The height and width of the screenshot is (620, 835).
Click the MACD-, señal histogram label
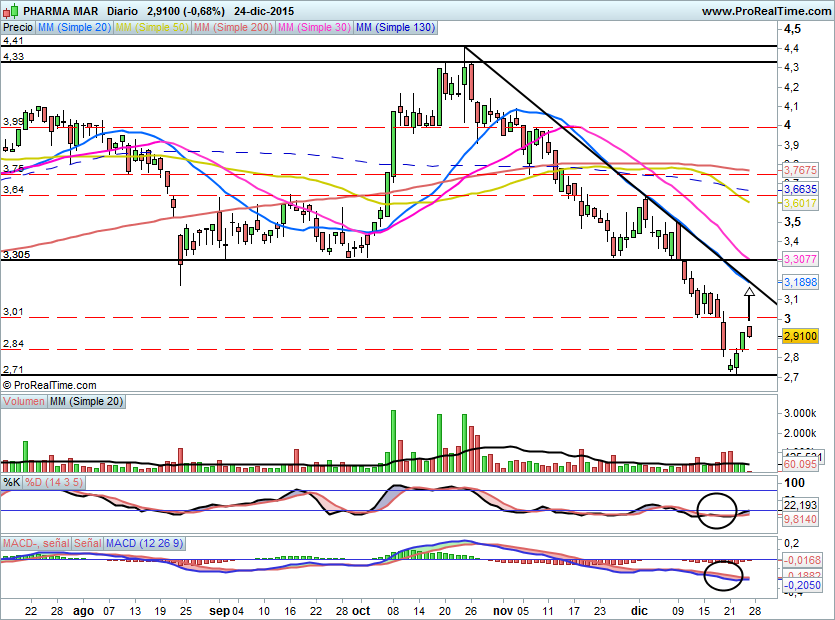click(x=36, y=543)
